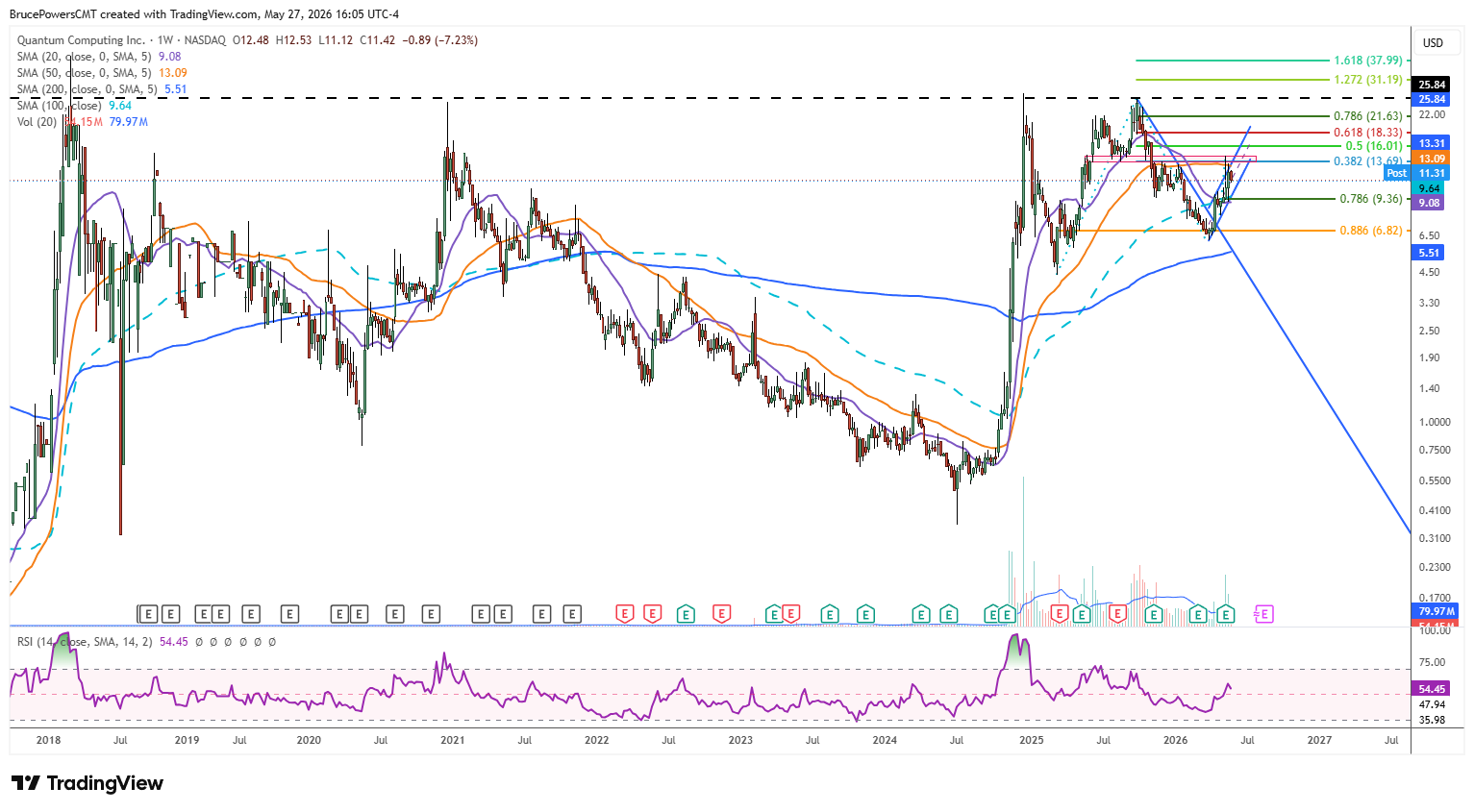Select the SMA 100 indicator legend row

tap(74, 106)
